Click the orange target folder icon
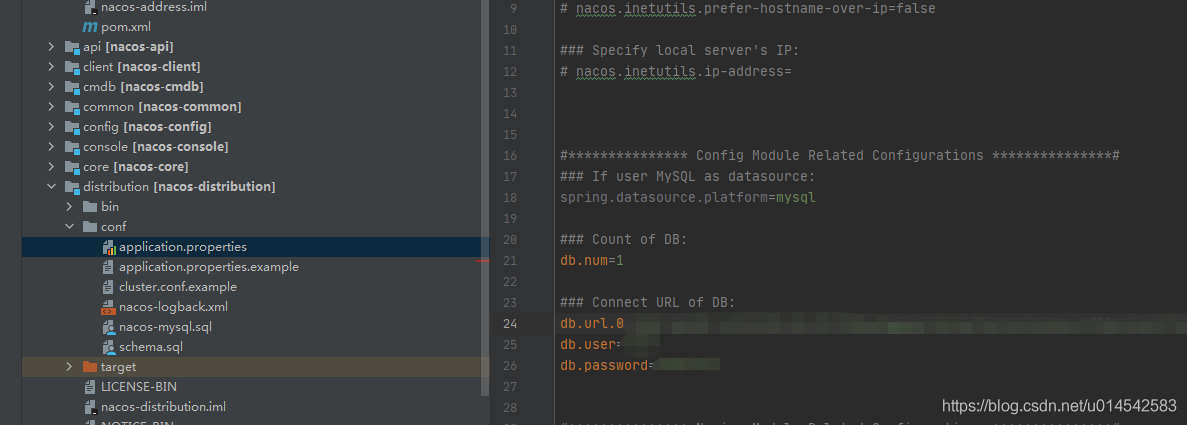This screenshot has height=425, width=1187. tap(89, 367)
